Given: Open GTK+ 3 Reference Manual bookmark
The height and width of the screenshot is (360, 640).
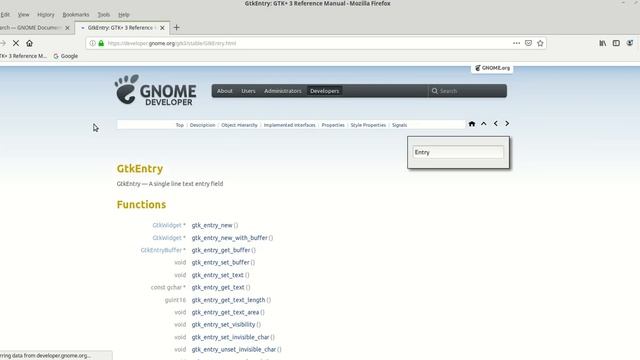Looking at the screenshot, I should [23, 56].
